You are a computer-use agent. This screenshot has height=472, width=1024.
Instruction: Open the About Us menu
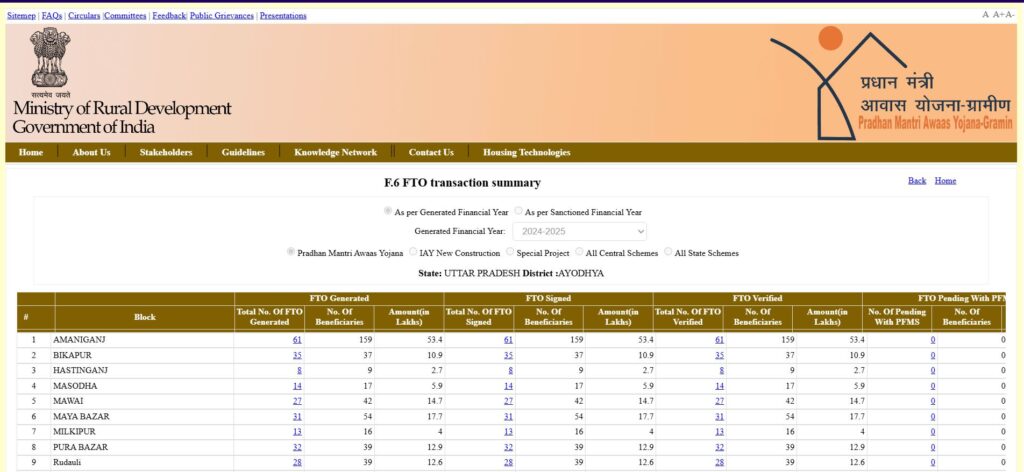(91, 152)
